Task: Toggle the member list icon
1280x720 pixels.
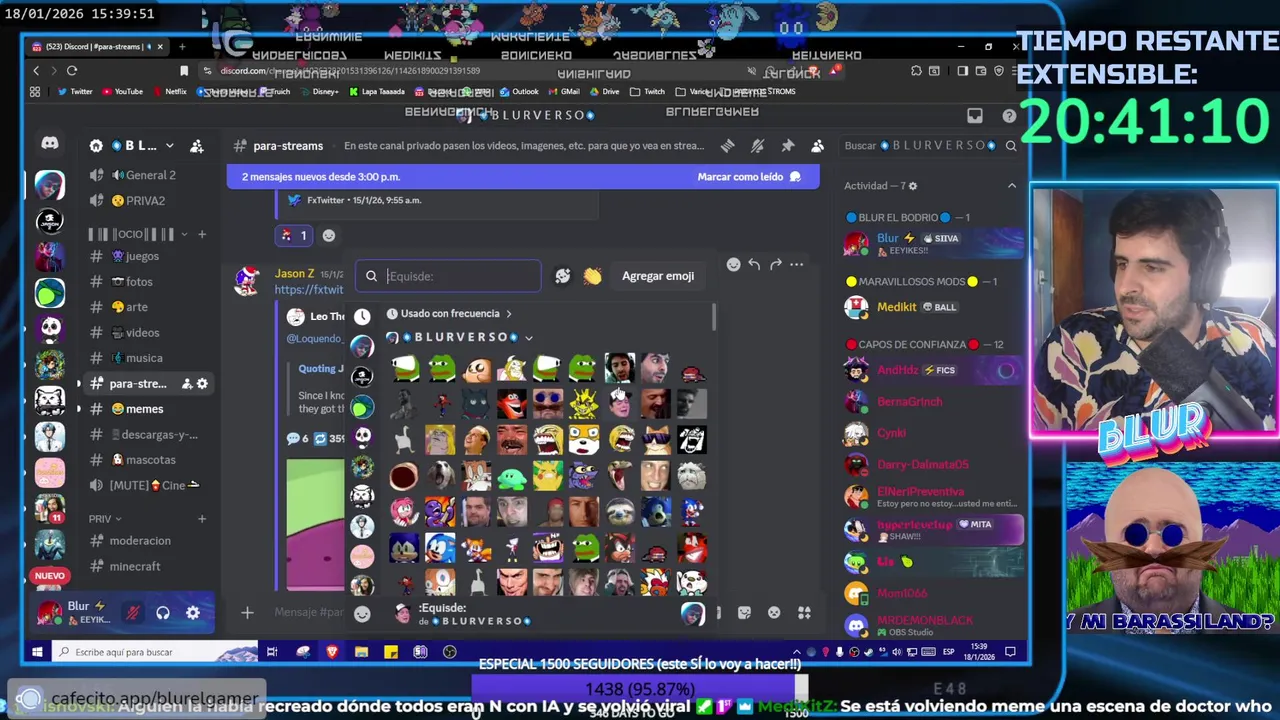Action: tap(818, 146)
